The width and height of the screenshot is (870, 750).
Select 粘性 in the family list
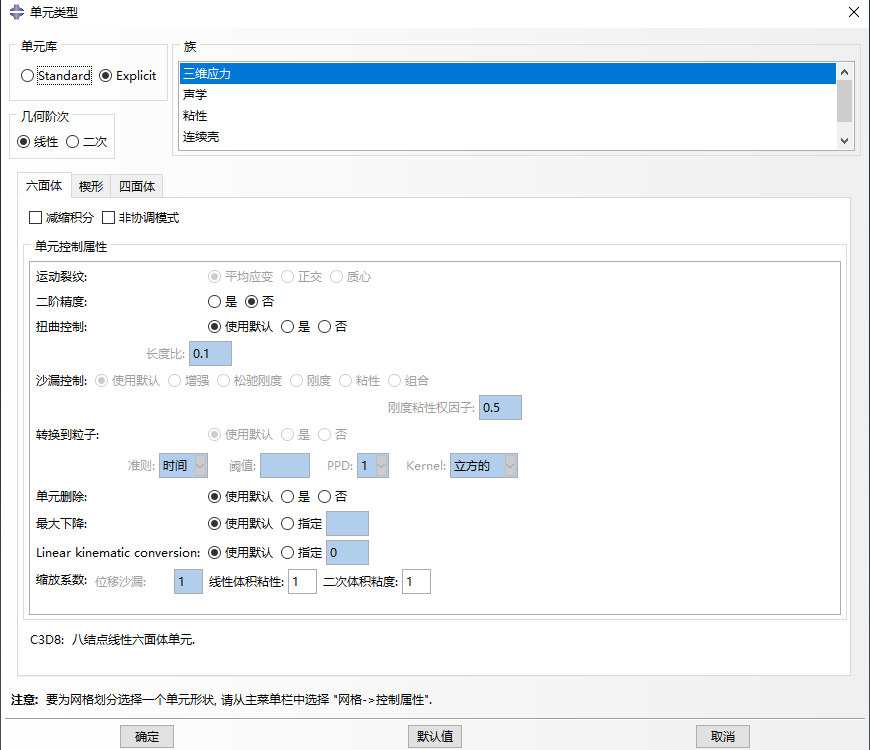pos(507,116)
